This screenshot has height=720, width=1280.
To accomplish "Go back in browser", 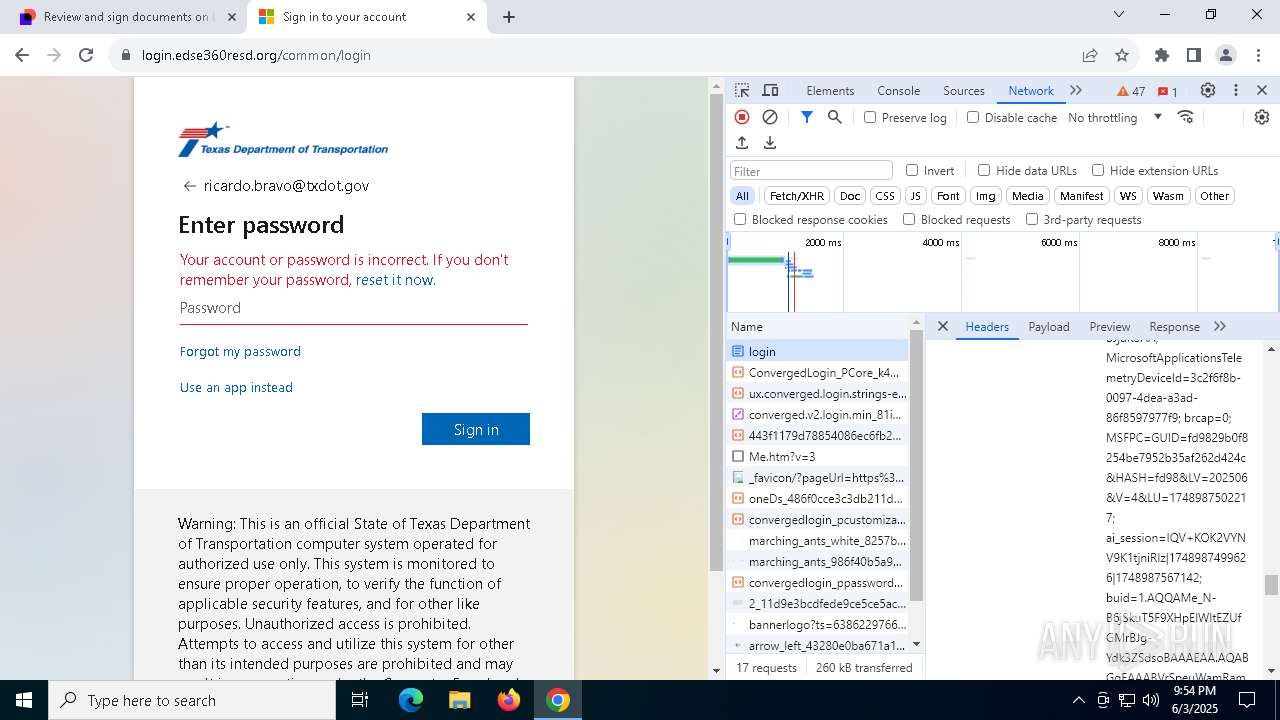I will pos(22,55).
